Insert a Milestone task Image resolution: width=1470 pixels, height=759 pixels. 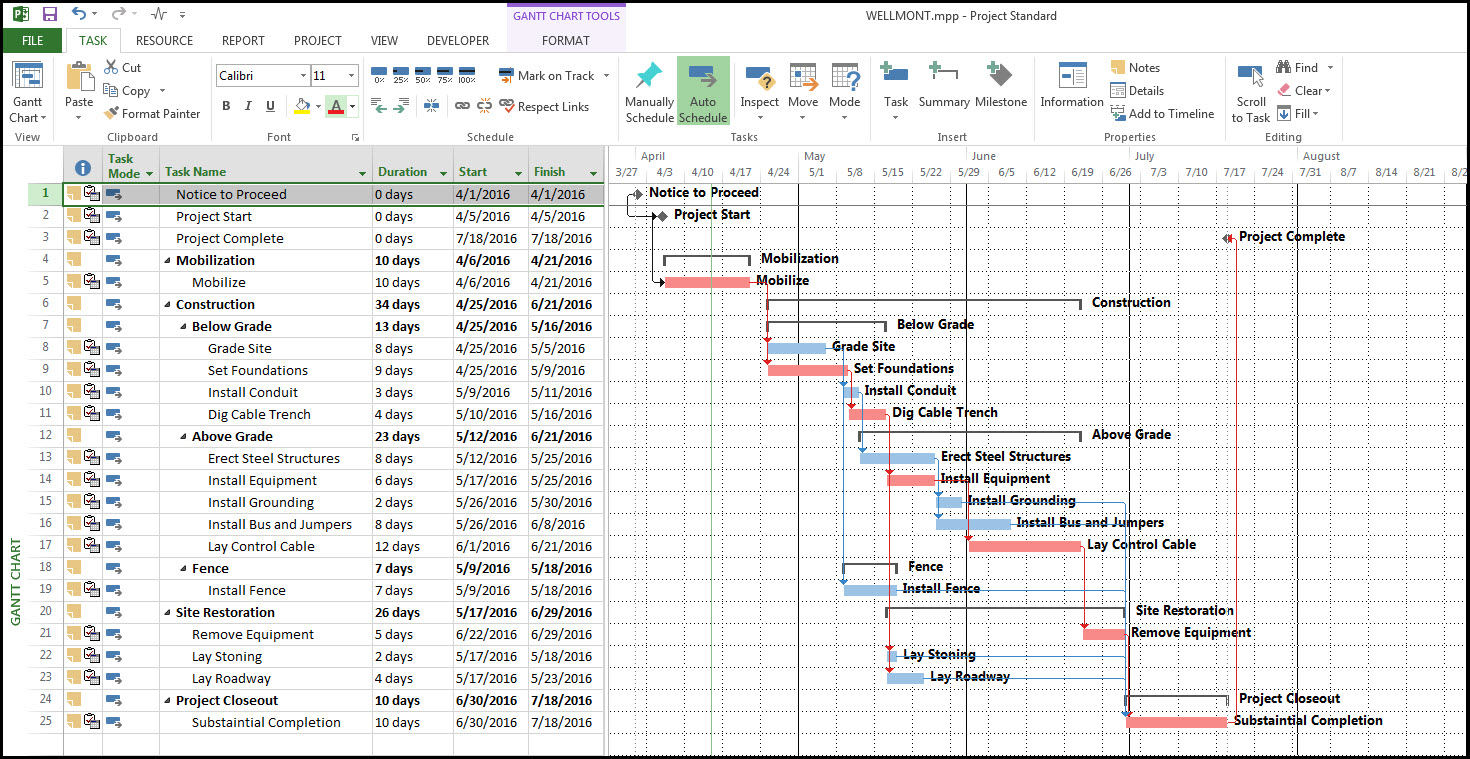click(1001, 89)
